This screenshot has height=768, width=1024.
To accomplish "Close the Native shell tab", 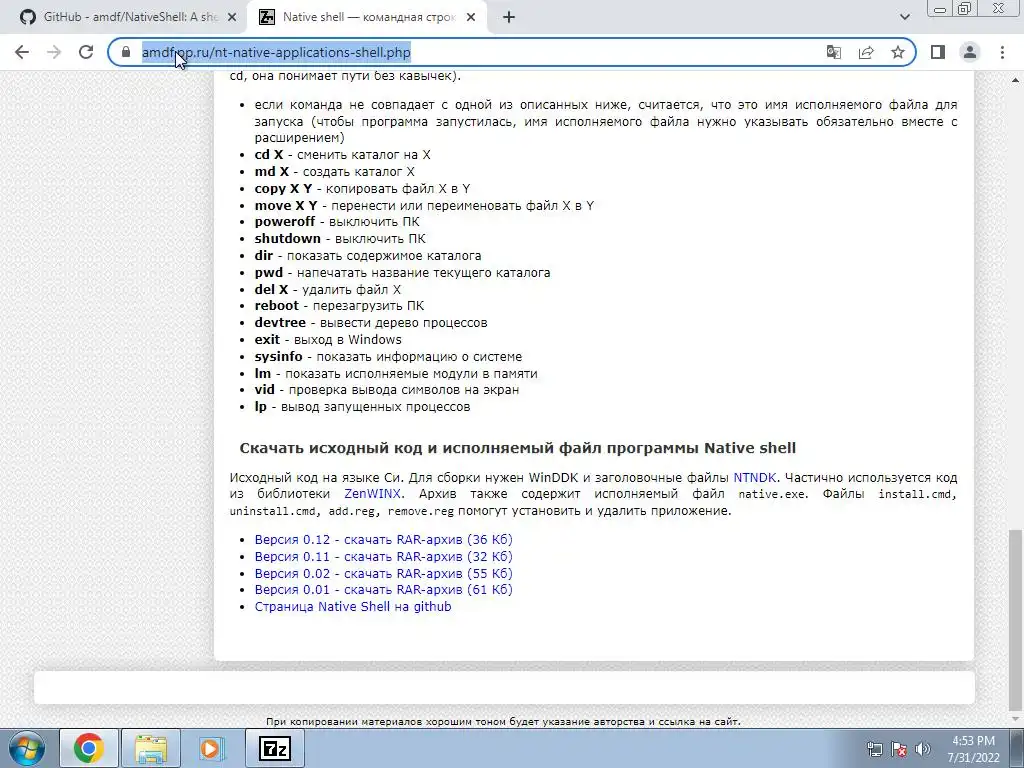I will (x=471, y=18).
